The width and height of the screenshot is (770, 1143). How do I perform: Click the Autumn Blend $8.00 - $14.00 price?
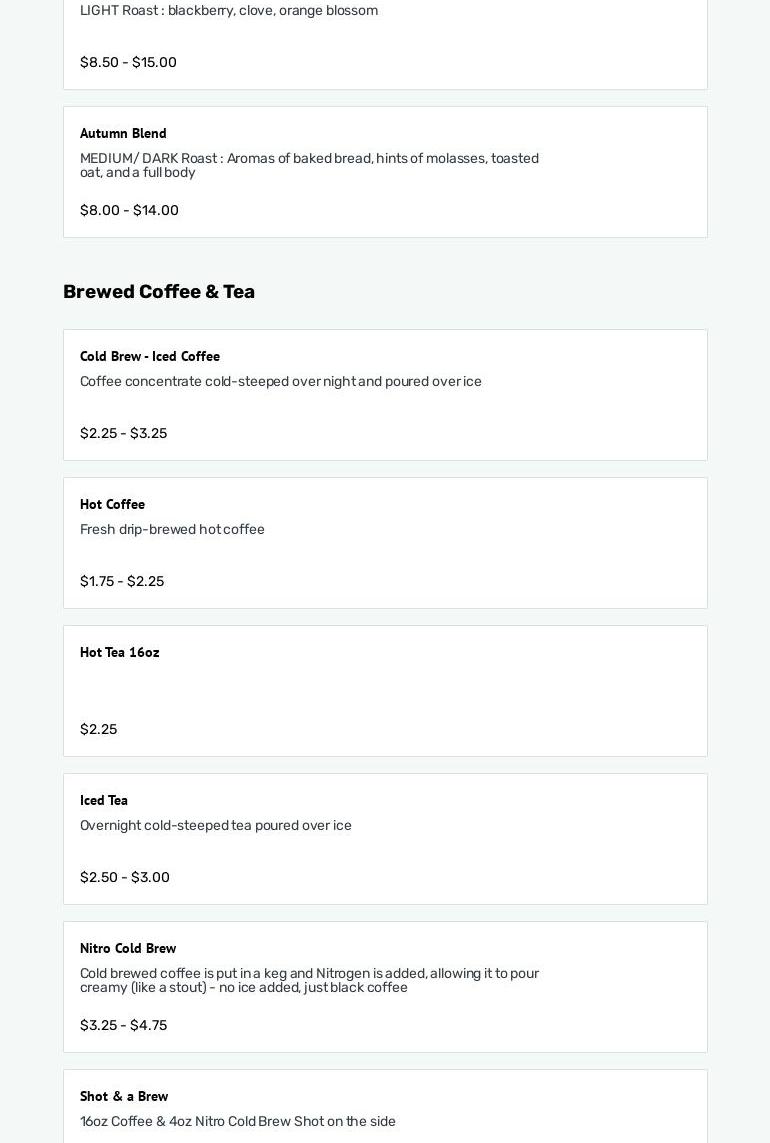click(129, 211)
